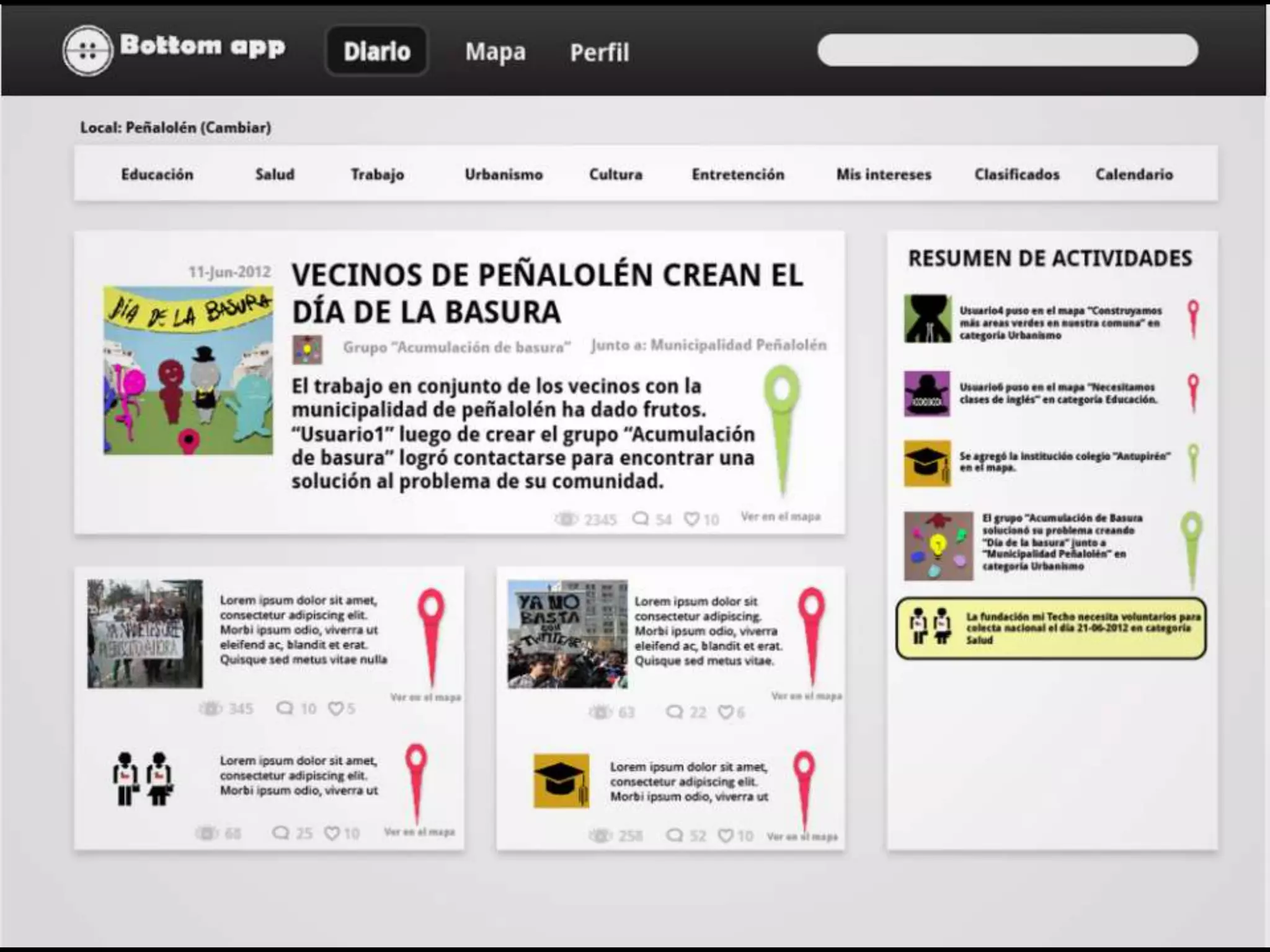Click the heart like icon under Día de la Basura article
Viewport: 1270px width, 952px height.
(x=691, y=519)
